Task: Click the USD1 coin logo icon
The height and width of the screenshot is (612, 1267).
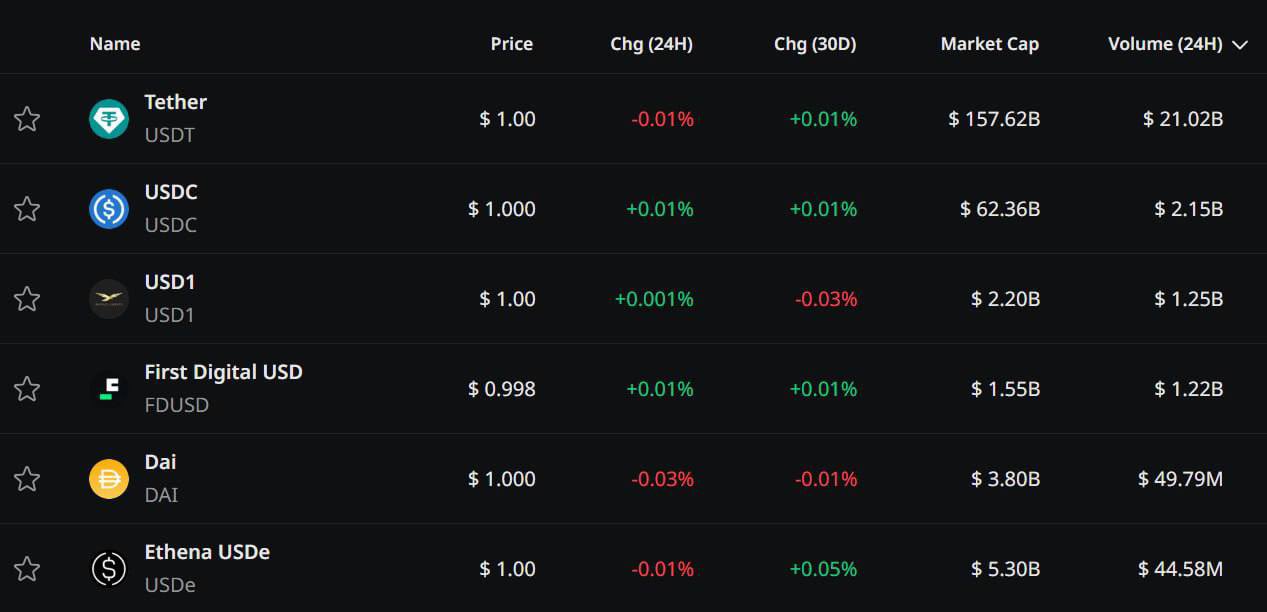Action: coord(109,299)
